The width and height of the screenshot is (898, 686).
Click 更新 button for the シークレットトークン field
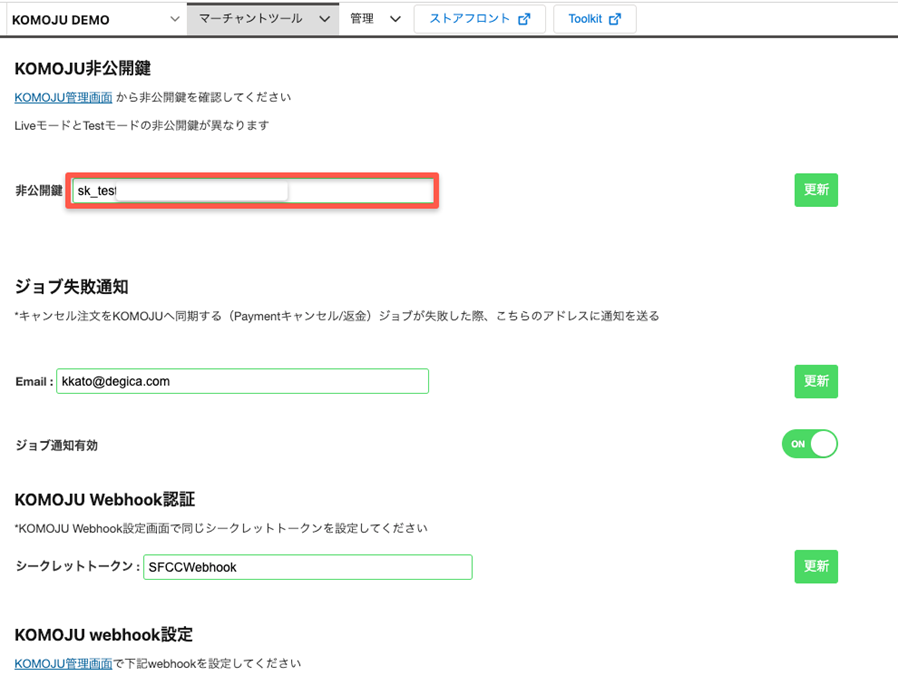[816, 566]
